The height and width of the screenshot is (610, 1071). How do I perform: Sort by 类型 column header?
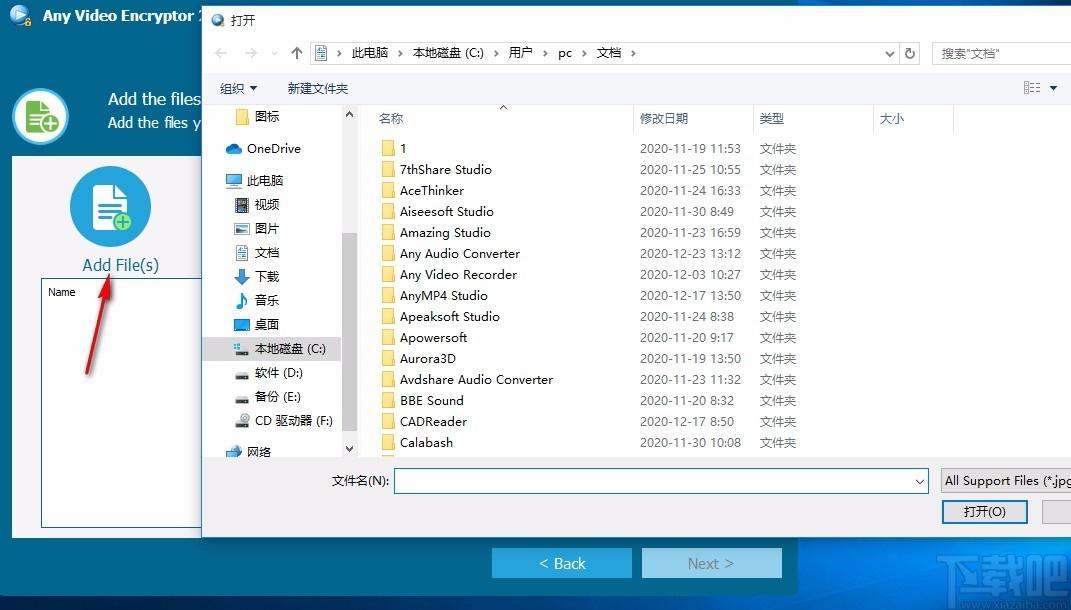[771, 119]
